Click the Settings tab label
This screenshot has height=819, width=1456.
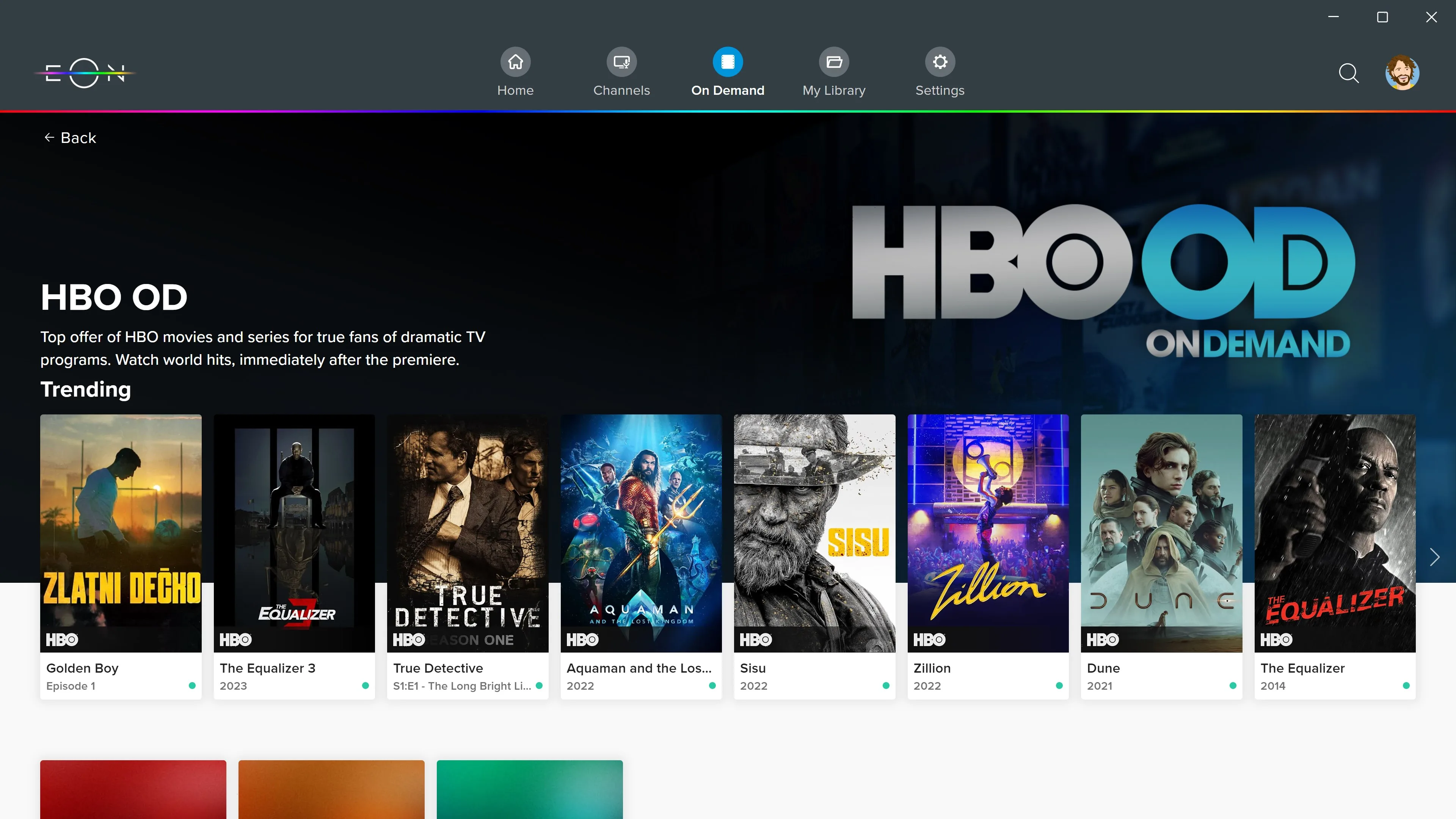[x=940, y=91]
